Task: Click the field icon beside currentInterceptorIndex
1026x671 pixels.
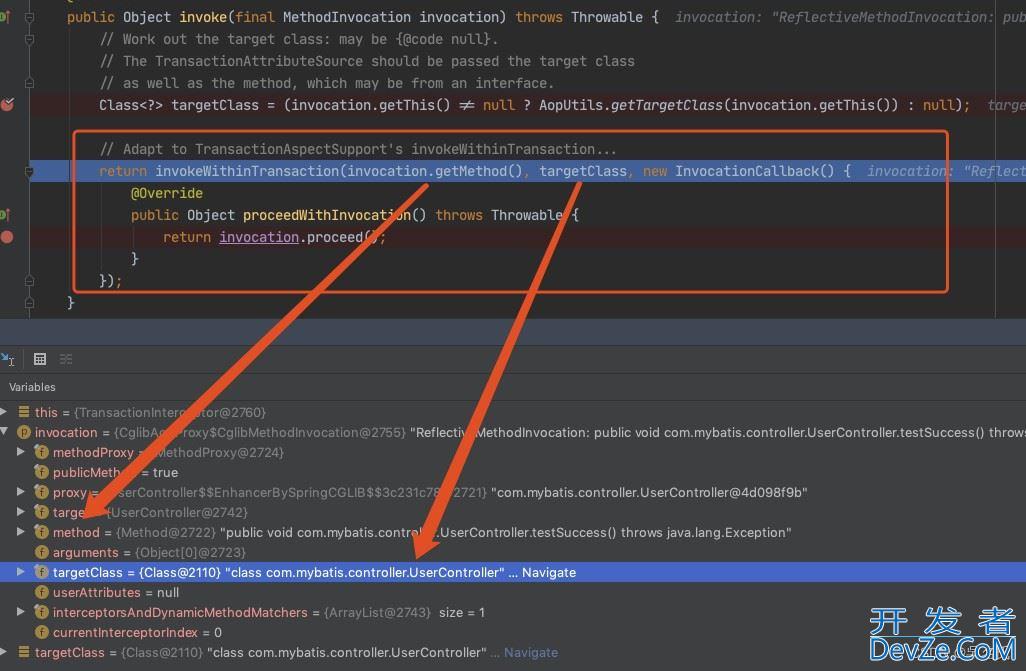Action: (41, 632)
